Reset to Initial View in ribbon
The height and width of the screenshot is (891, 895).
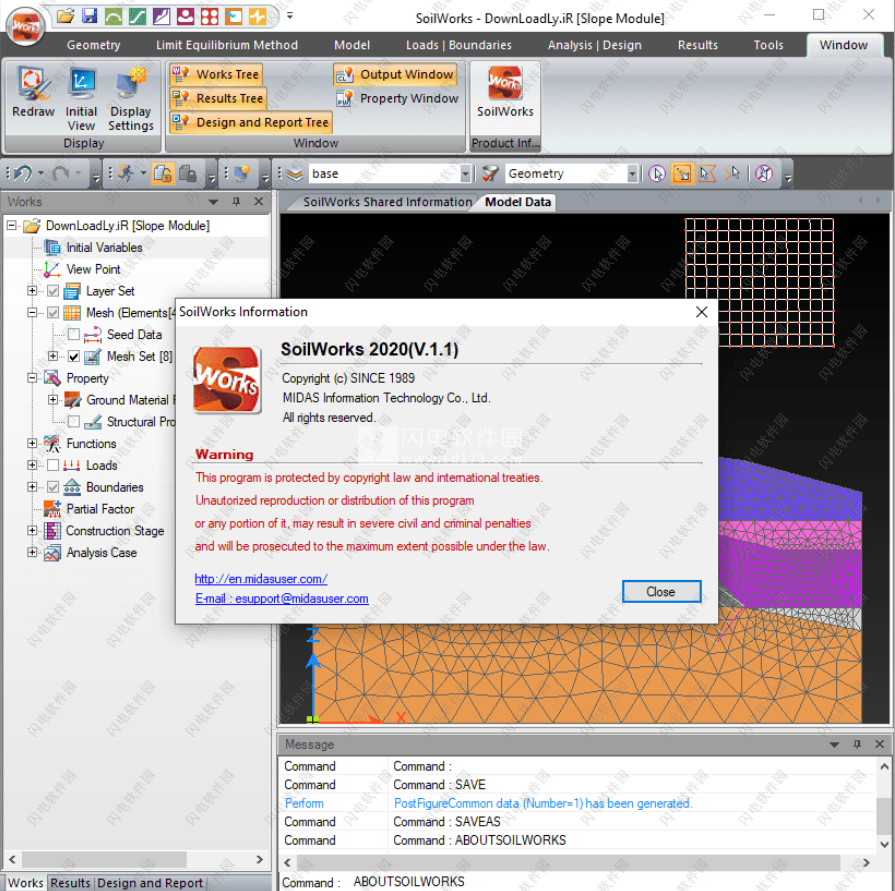click(81, 99)
